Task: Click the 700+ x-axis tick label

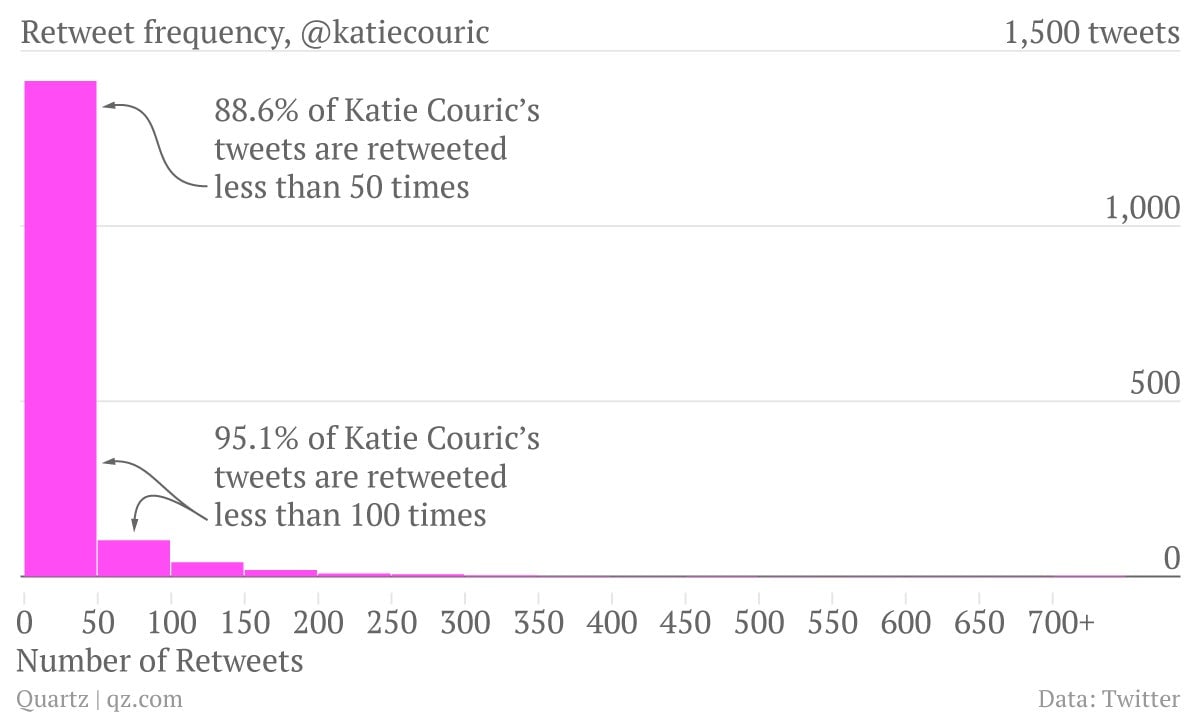Action: [1062, 622]
